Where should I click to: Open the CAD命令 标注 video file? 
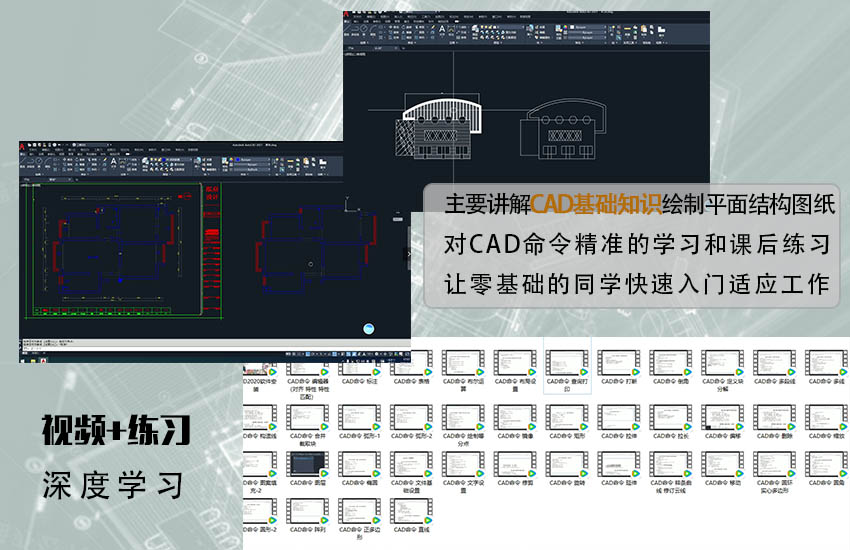[x=359, y=364]
